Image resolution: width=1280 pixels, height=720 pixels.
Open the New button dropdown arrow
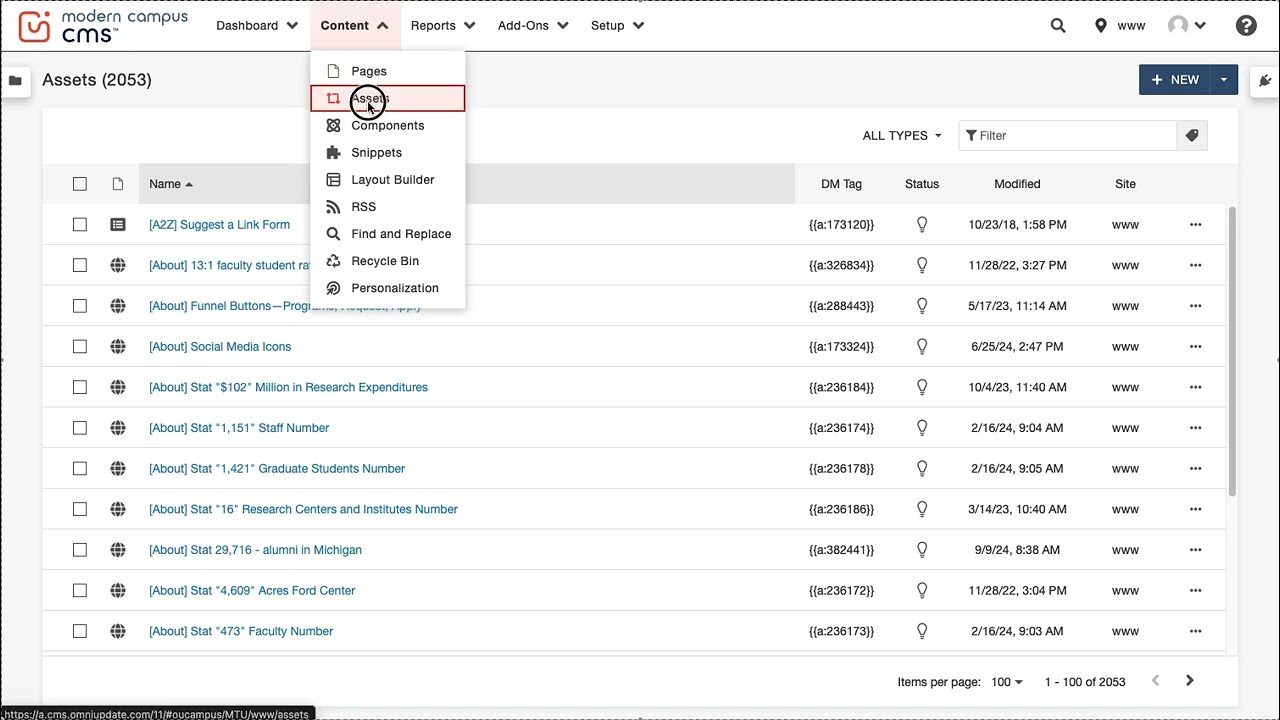coord(1224,80)
